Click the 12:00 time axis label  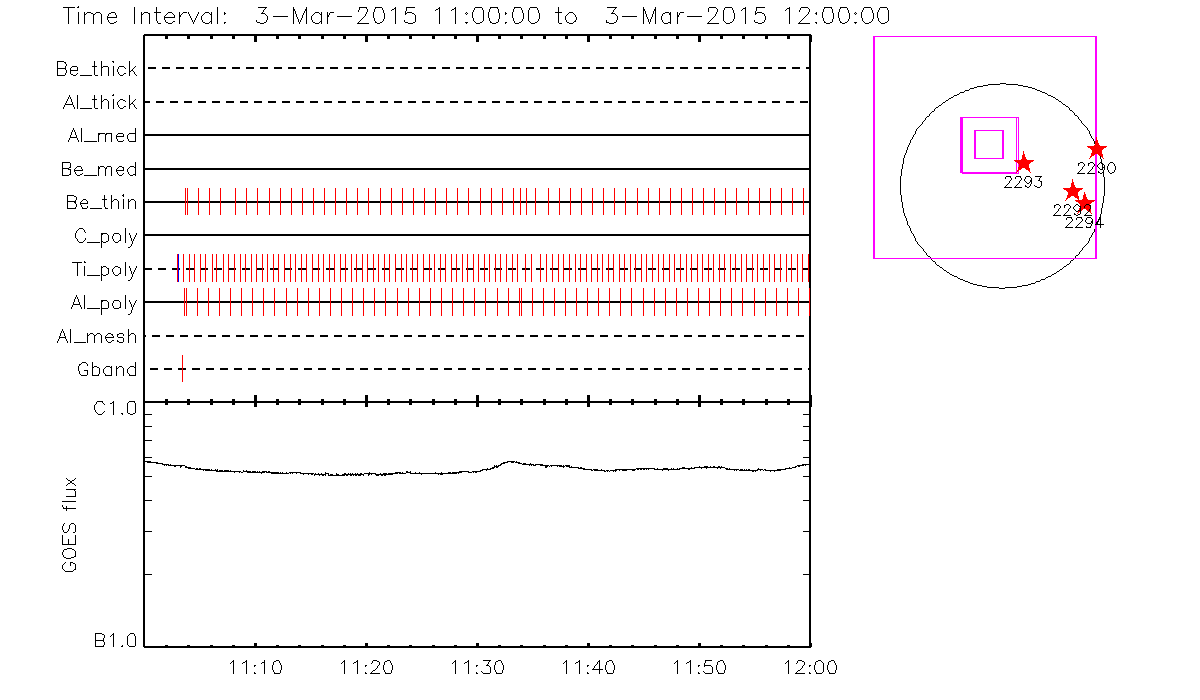tap(809, 667)
